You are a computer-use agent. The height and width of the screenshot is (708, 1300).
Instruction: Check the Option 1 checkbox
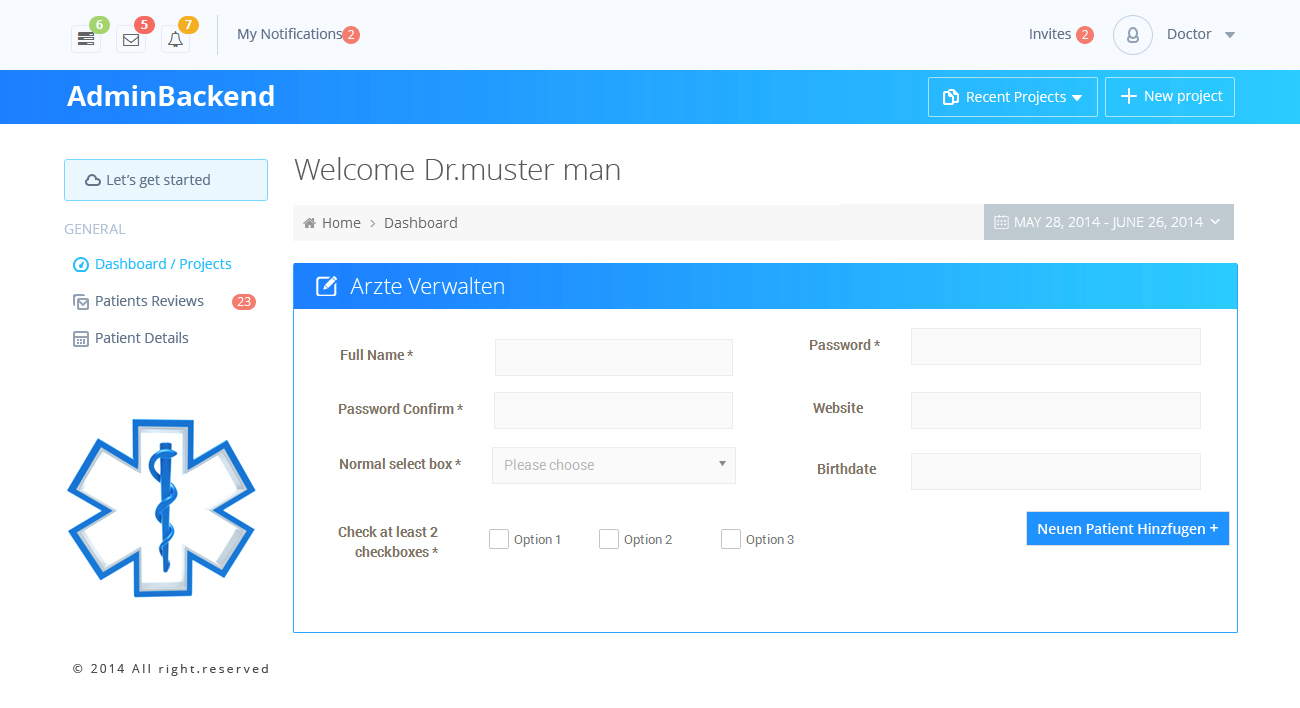pyautogui.click(x=499, y=539)
